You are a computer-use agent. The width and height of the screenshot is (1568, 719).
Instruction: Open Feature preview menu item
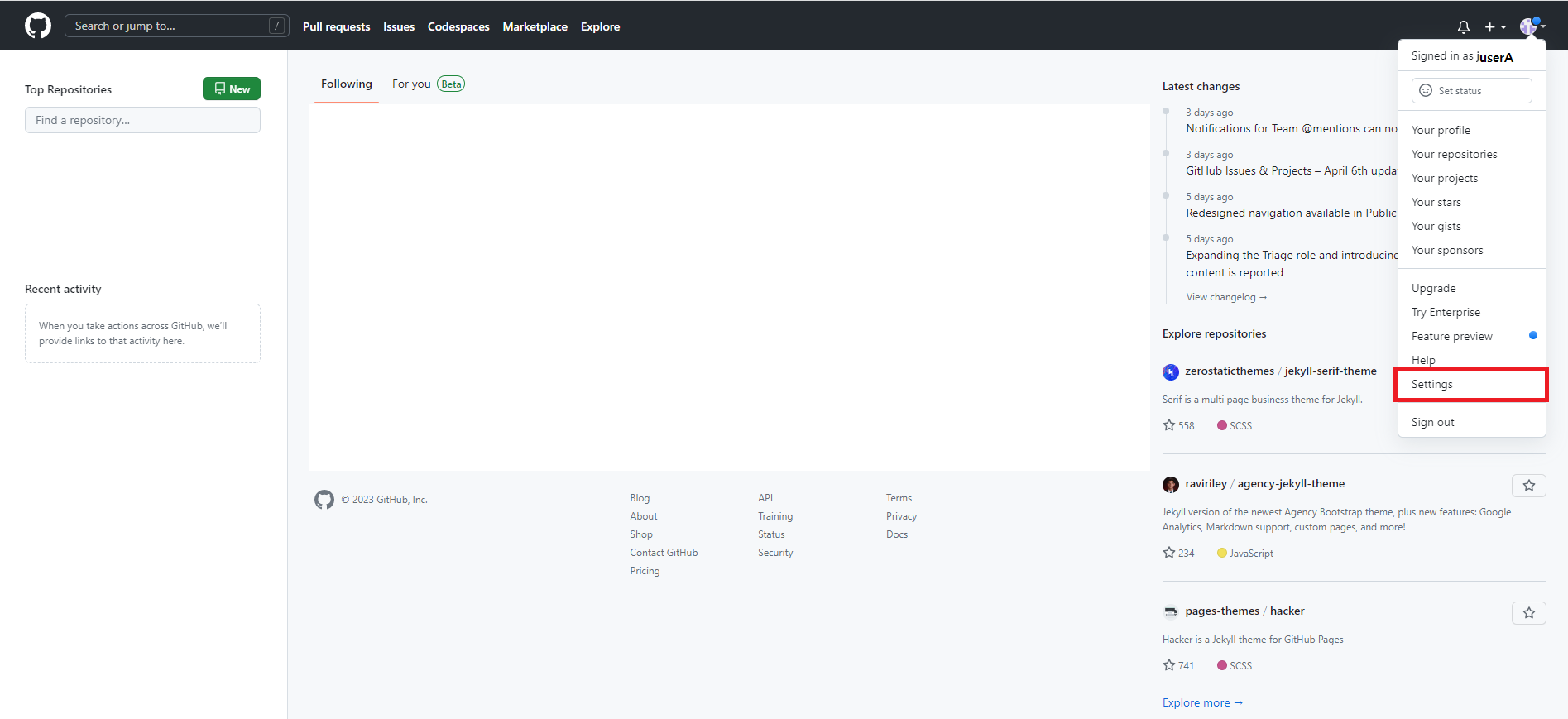1471,336
